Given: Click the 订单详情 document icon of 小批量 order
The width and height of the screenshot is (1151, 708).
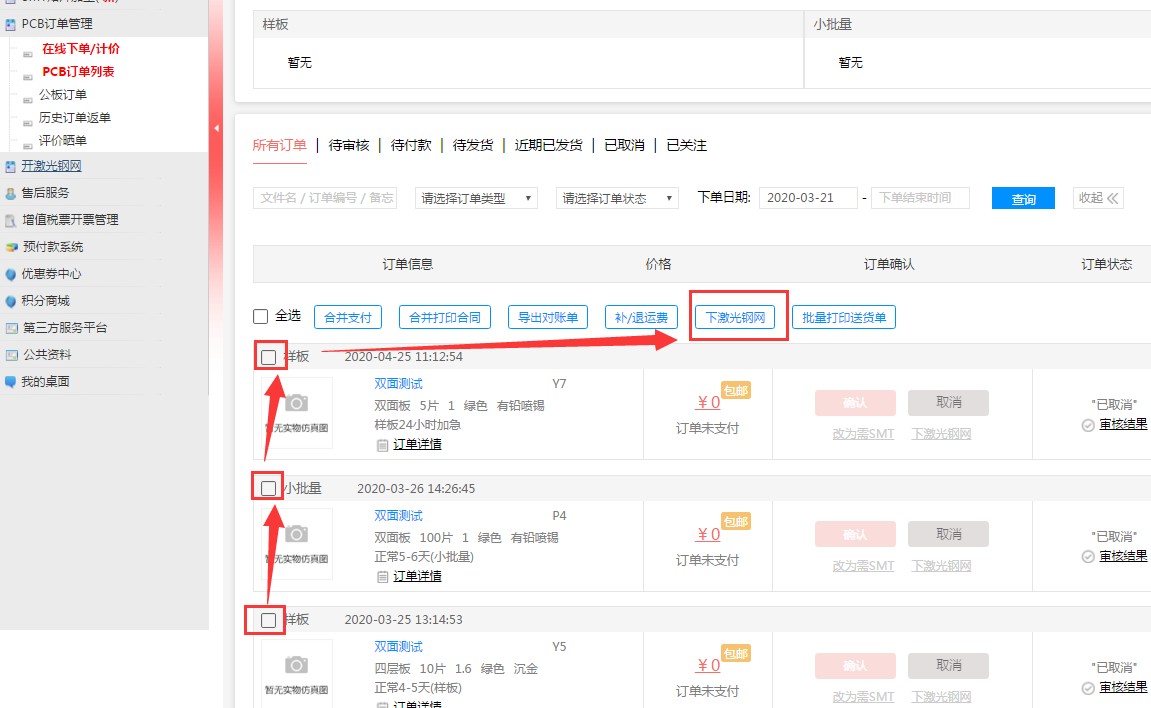Looking at the screenshot, I should 382,576.
